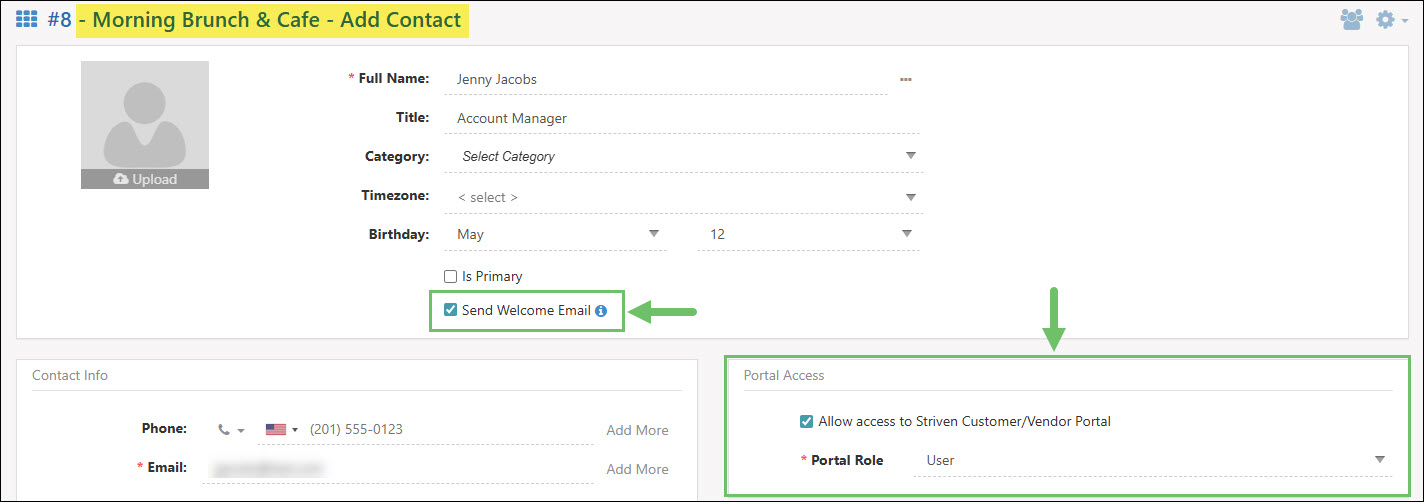Open the Timezone dropdown
The height and width of the screenshot is (502, 1424).
click(686, 197)
